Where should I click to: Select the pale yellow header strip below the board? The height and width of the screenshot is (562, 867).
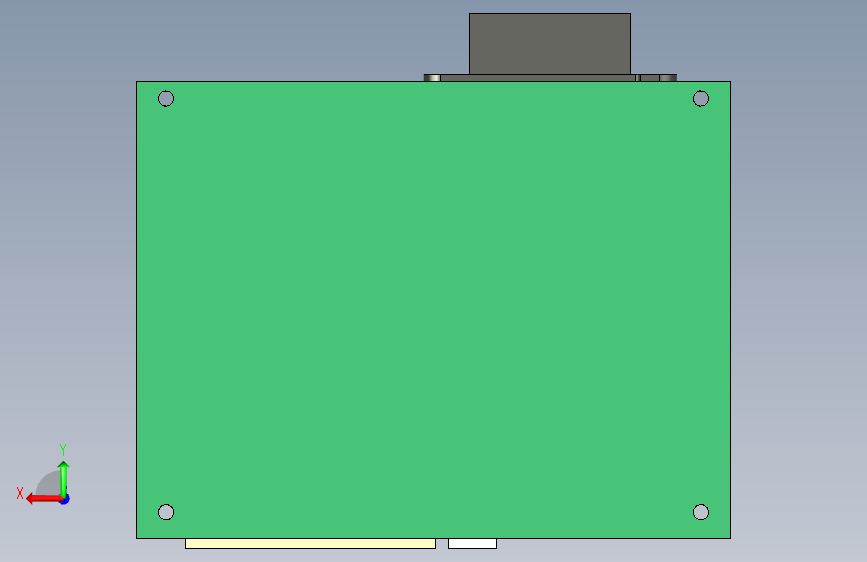point(310,543)
